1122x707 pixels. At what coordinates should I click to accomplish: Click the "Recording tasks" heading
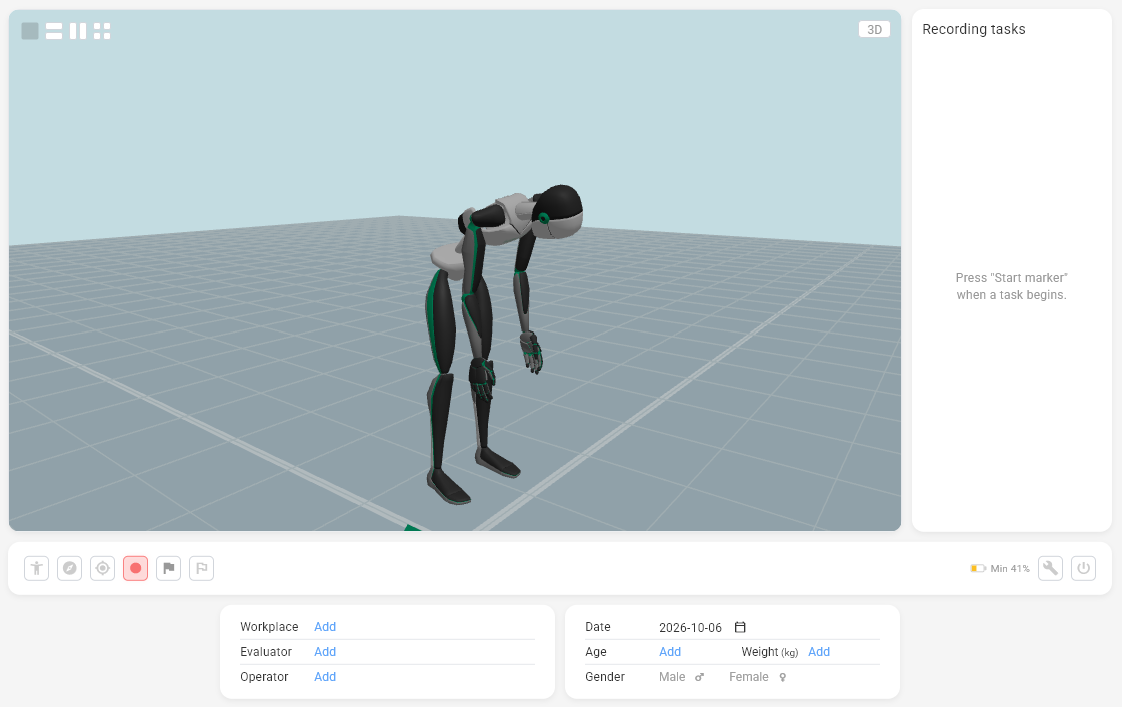[x=973, y=29]
